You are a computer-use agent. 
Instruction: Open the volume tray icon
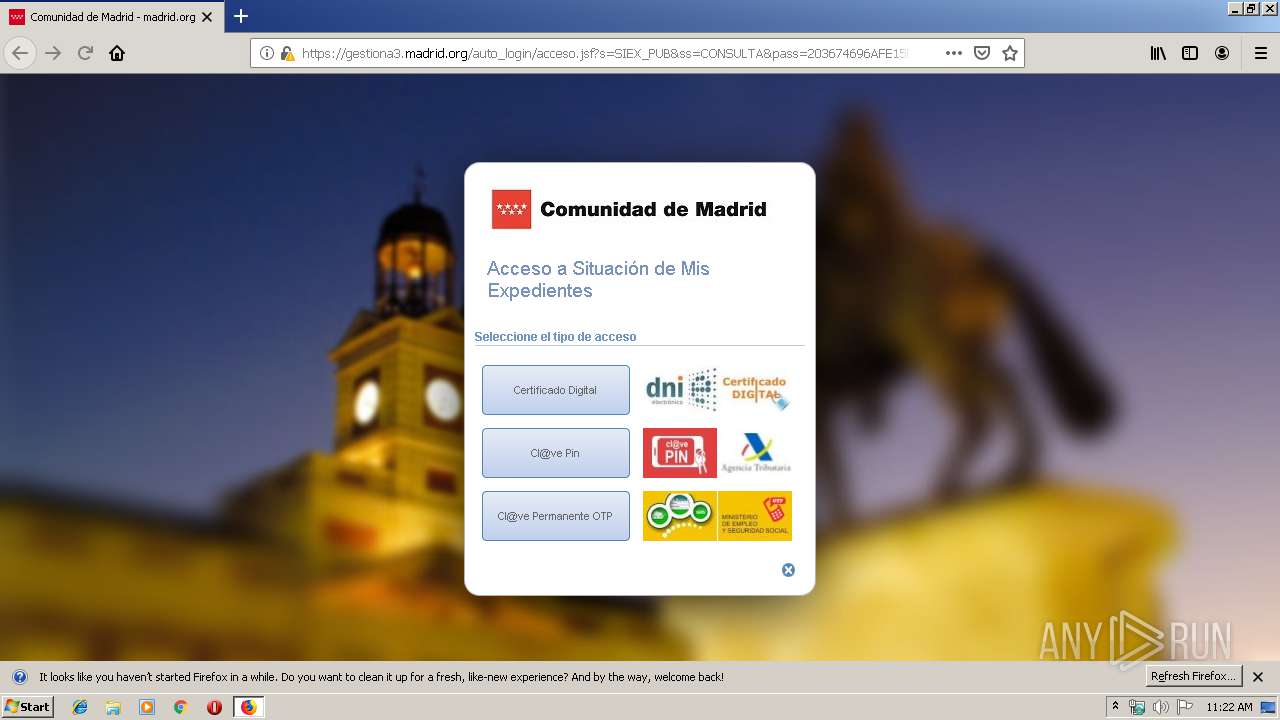[x=1160, y=707]
